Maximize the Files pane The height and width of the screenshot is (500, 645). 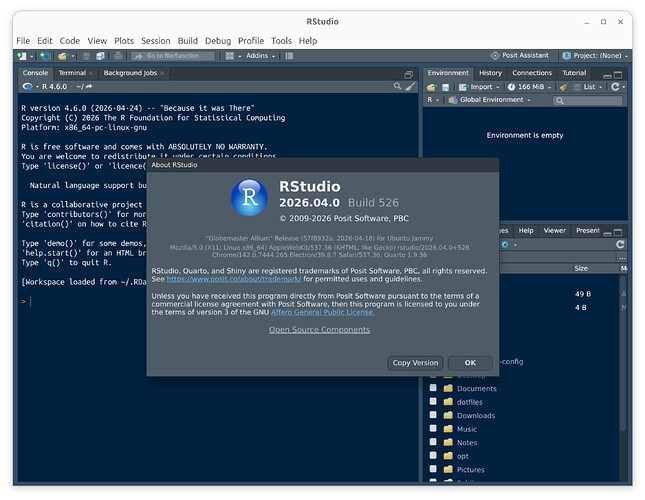point(618,232)
